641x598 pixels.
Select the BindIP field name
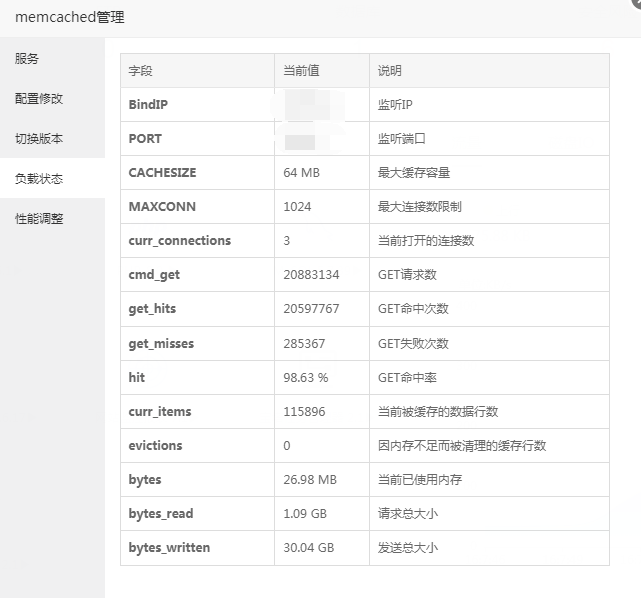(x=148, y=105)
